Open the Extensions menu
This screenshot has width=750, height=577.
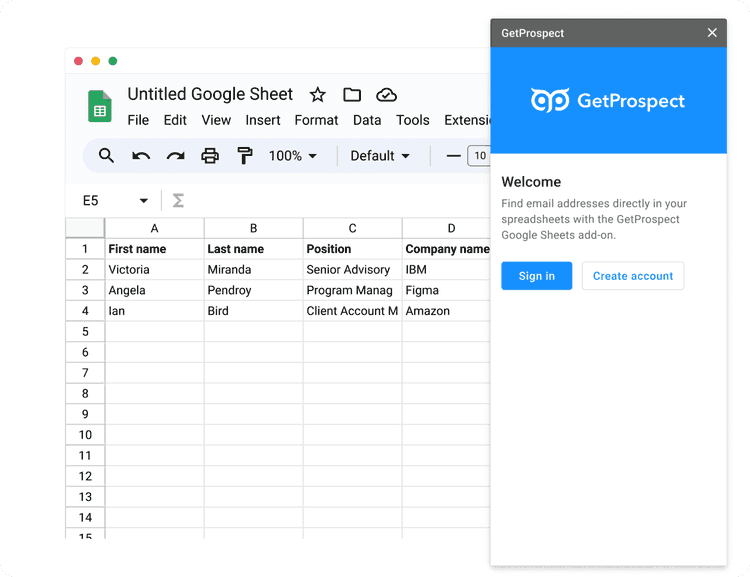[467, 120]
